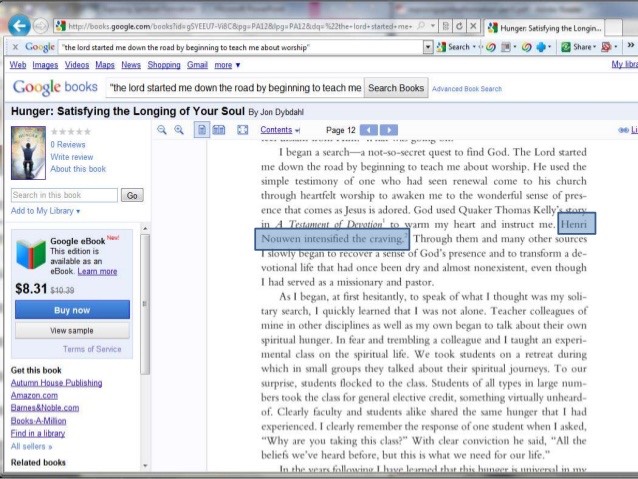This screenshot has width=638, height=479.
Task: Expand the Add to My Library dropdown
Action: point(46,211)
